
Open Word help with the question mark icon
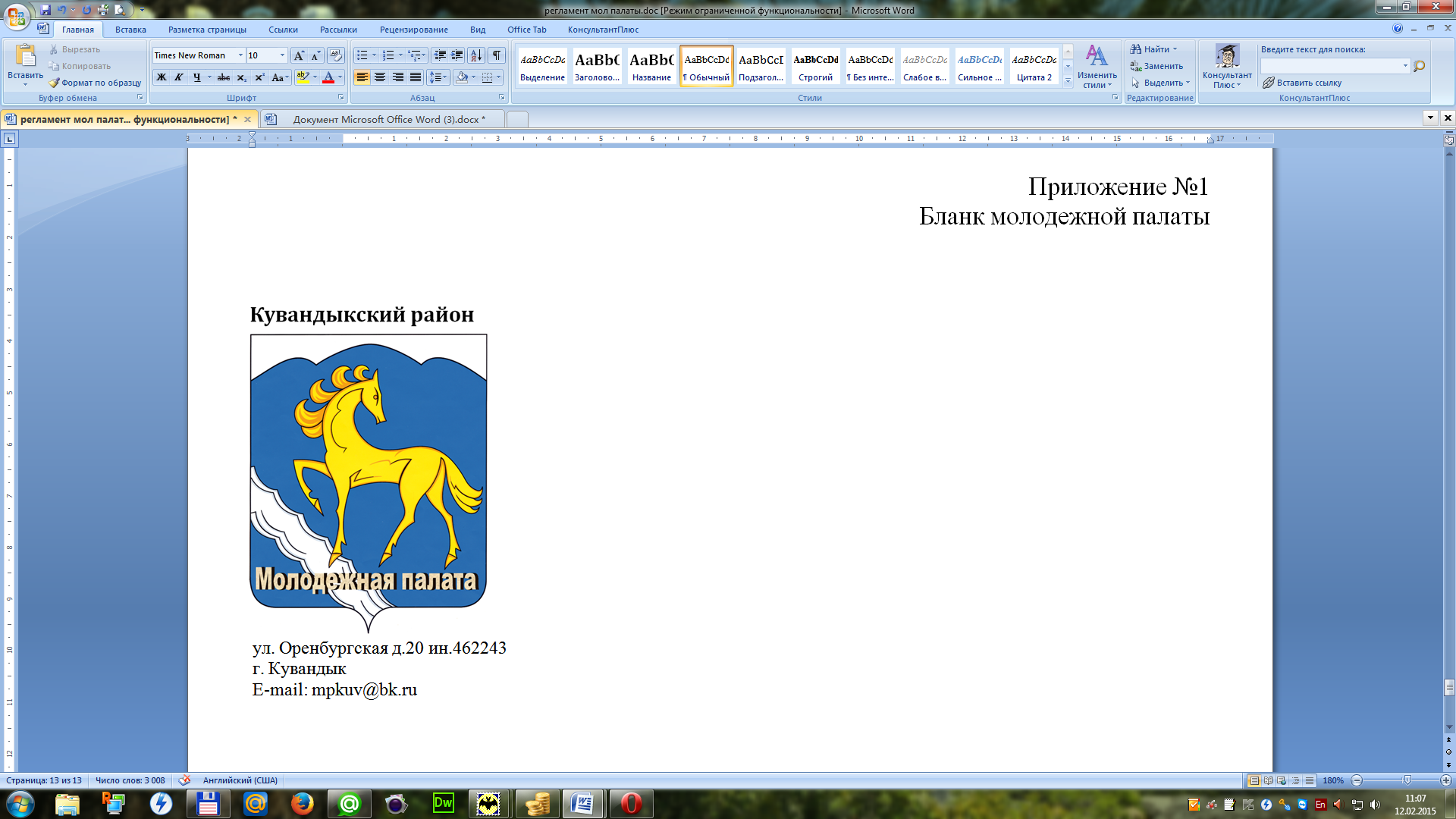tap(1398, 29)
